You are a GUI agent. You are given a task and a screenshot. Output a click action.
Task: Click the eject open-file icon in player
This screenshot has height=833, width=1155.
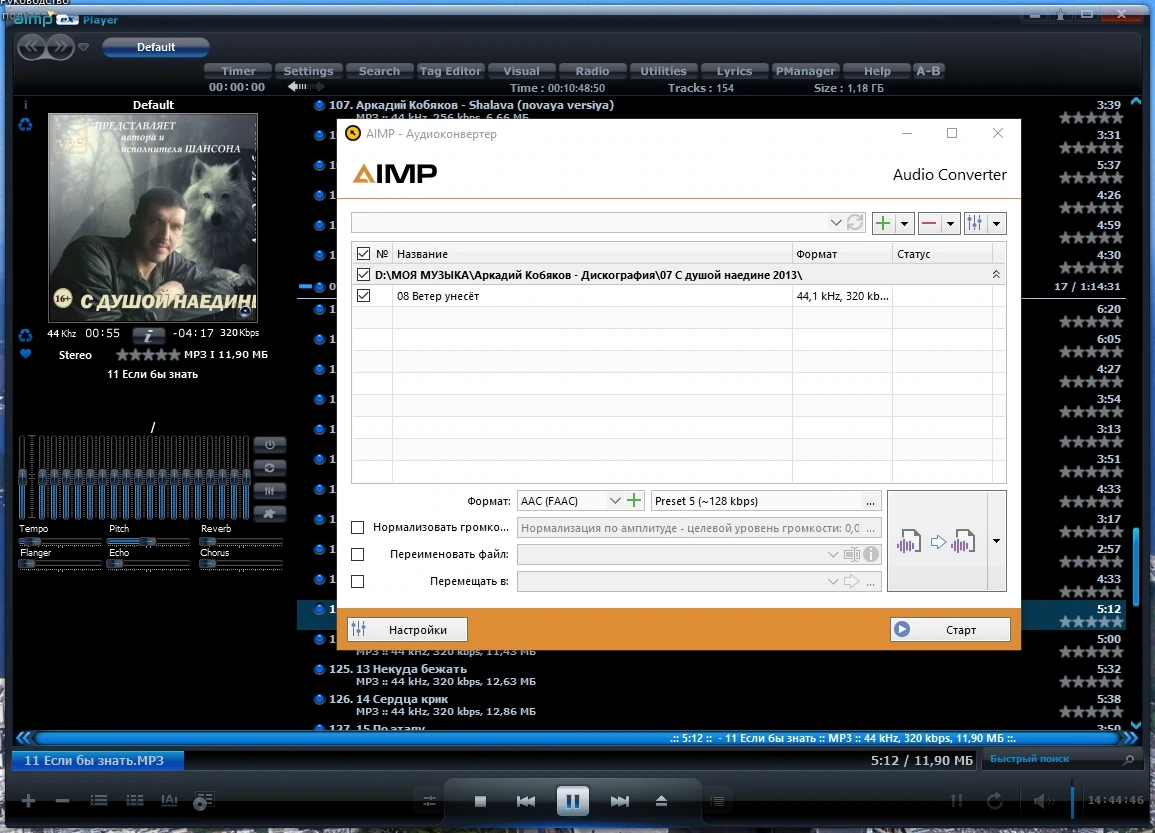(x=661, y=801)
